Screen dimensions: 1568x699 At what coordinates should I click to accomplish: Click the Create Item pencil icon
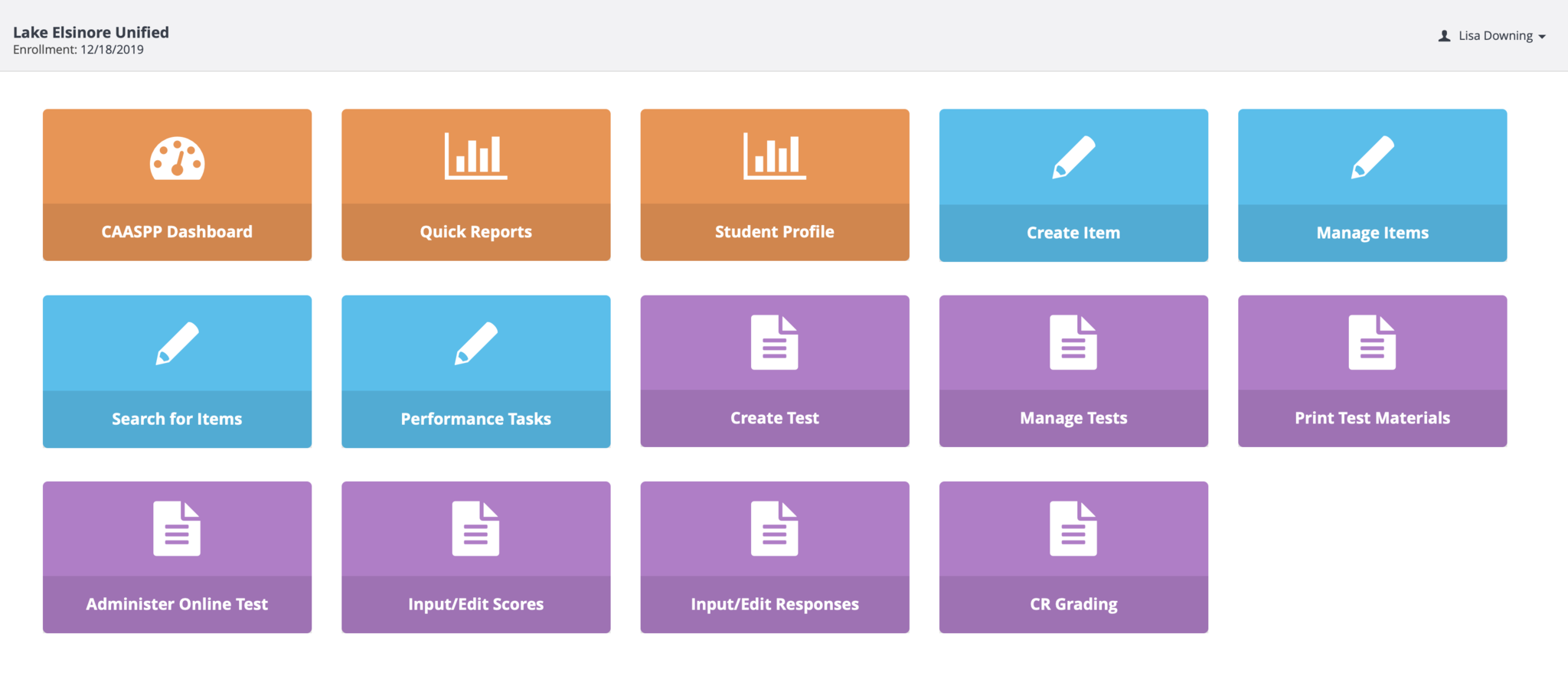[x=1073, y=158]
